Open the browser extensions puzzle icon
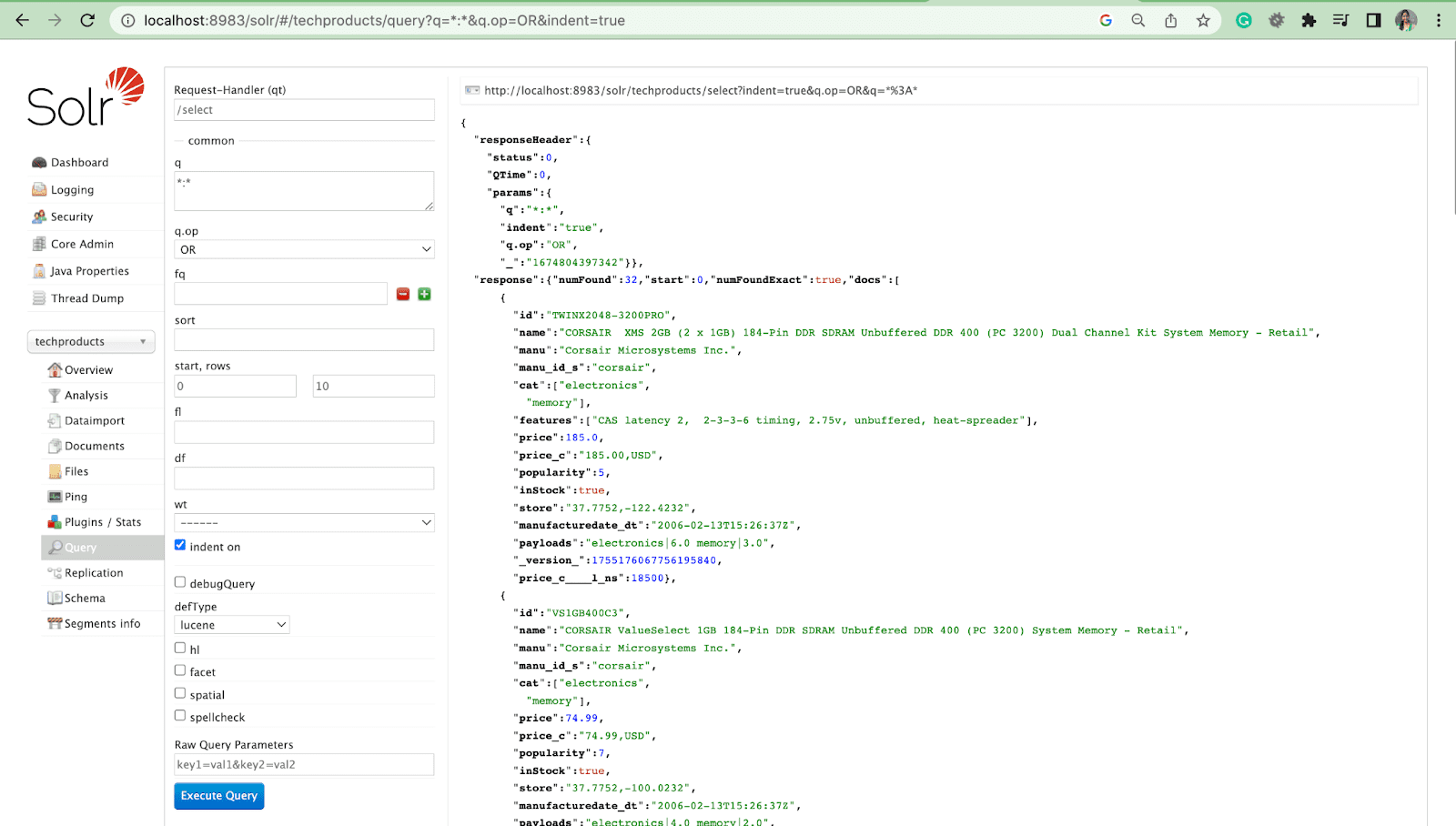Viewport: 1456px width, 826px height. [1309, 20]
